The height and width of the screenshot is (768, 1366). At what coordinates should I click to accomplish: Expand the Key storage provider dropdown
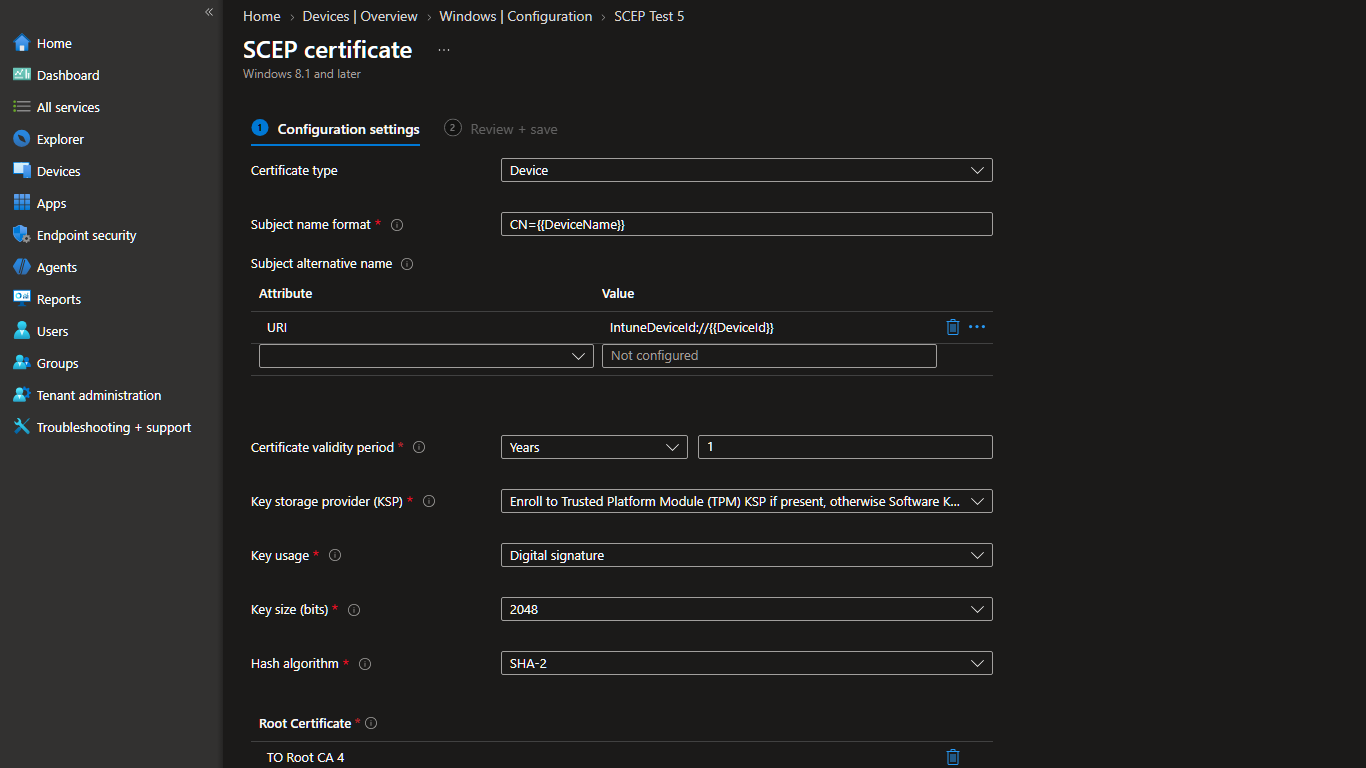coord(747,501)
